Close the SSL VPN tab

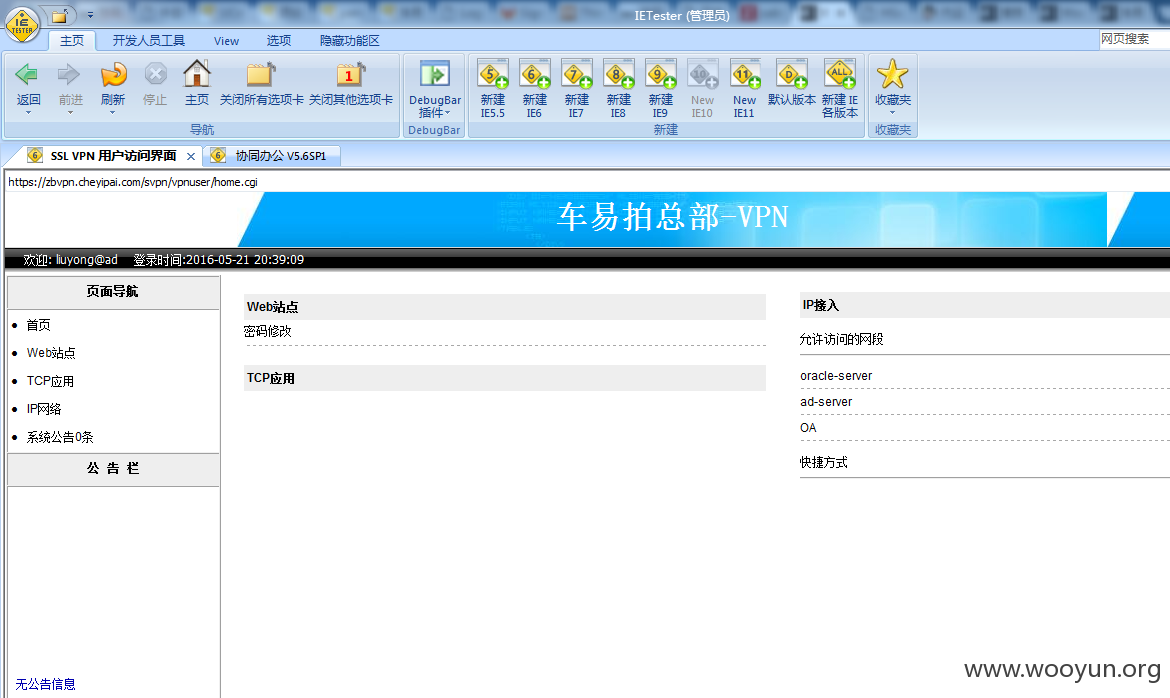pos(191,156)
